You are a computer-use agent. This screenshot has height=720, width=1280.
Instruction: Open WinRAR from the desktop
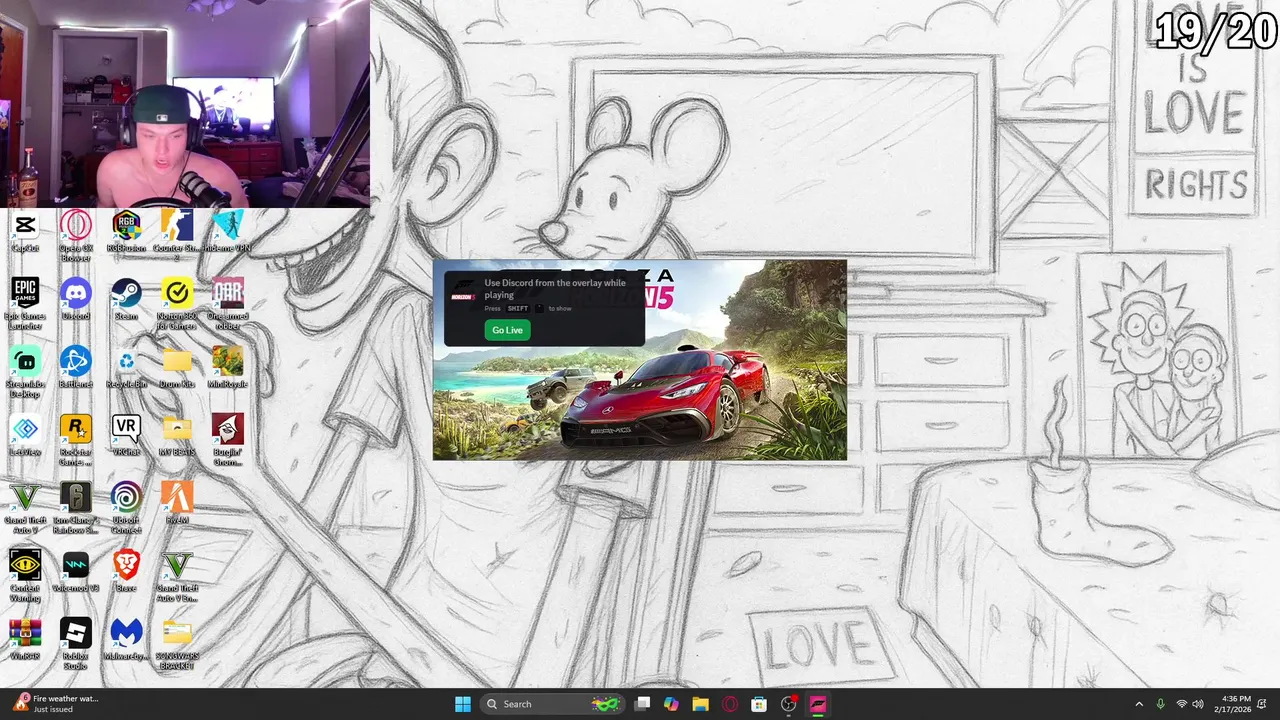click(25, 640)
